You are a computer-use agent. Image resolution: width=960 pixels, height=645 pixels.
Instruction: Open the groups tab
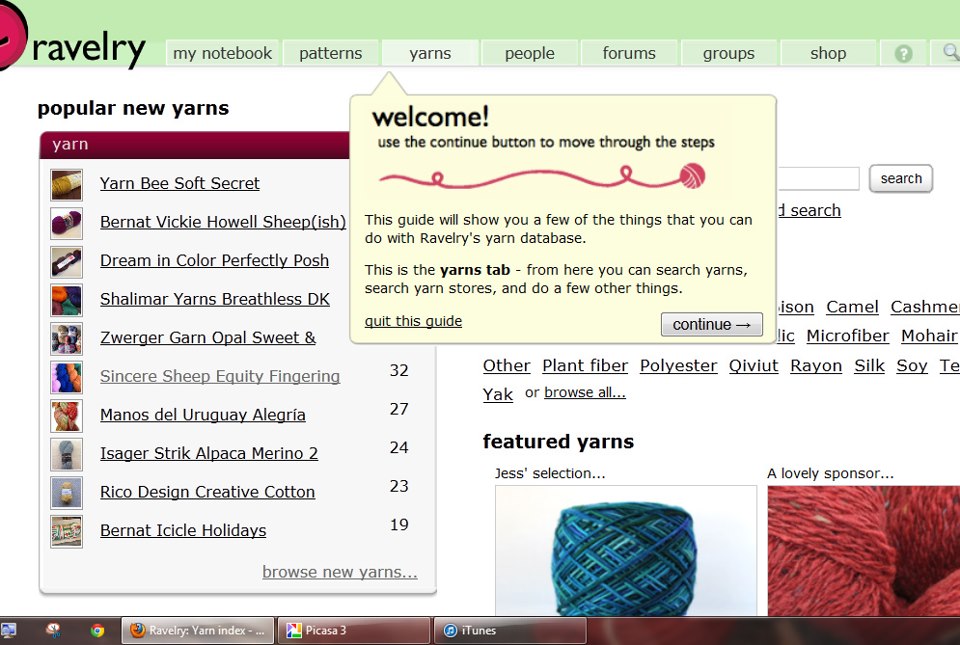(728, 52)
